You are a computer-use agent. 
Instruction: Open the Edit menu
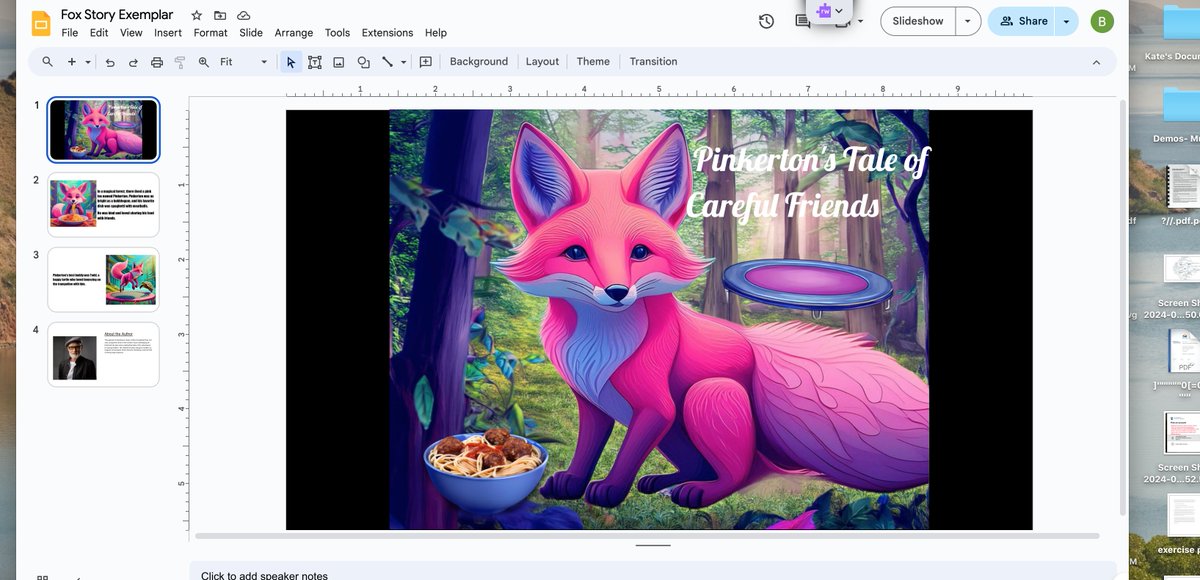click(x=99, y=33)
